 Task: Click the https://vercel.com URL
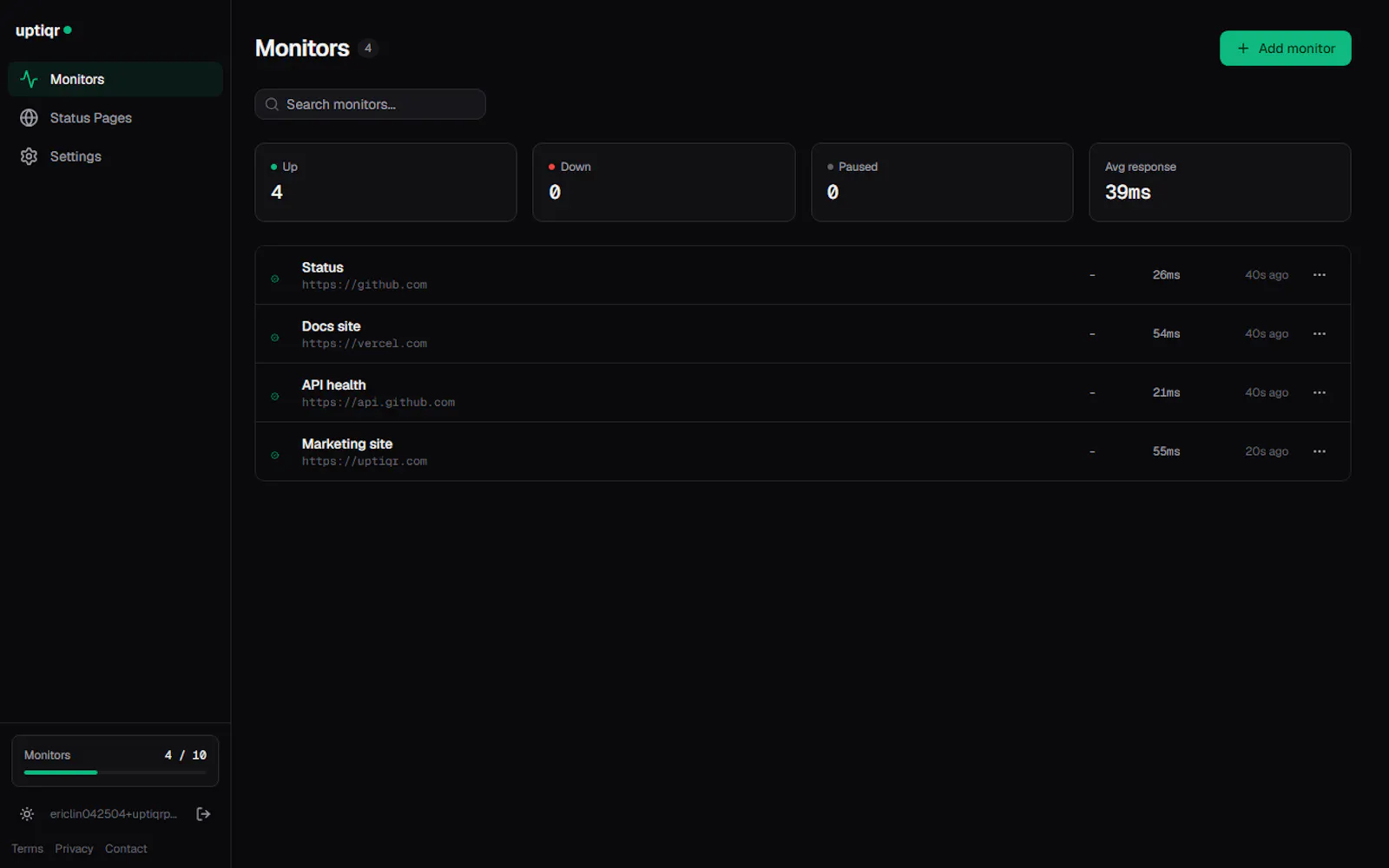pos(365,344)
